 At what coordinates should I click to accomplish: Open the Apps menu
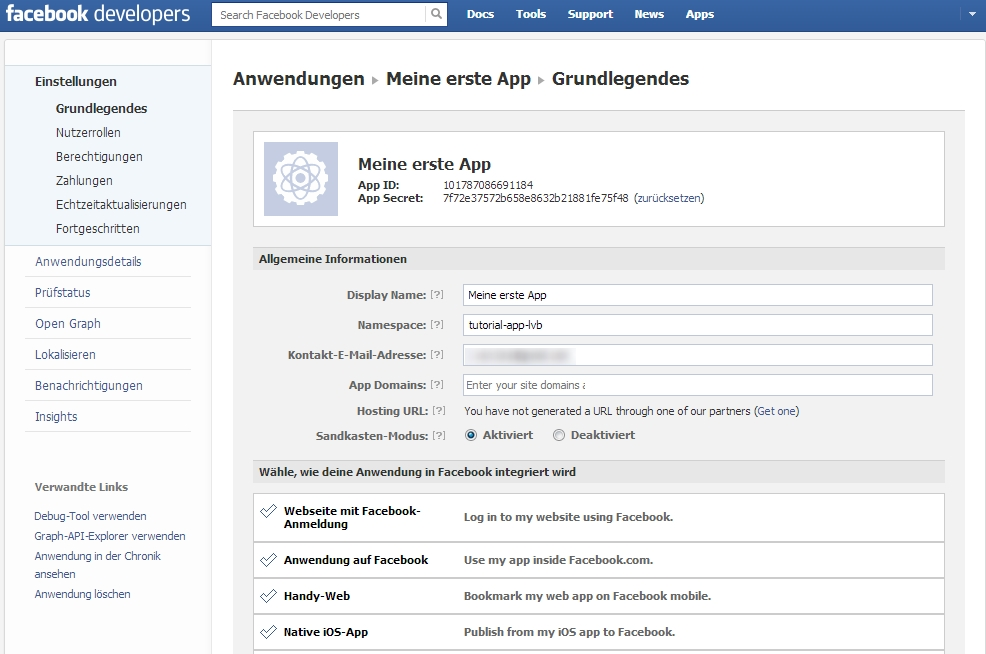point(700,14)
